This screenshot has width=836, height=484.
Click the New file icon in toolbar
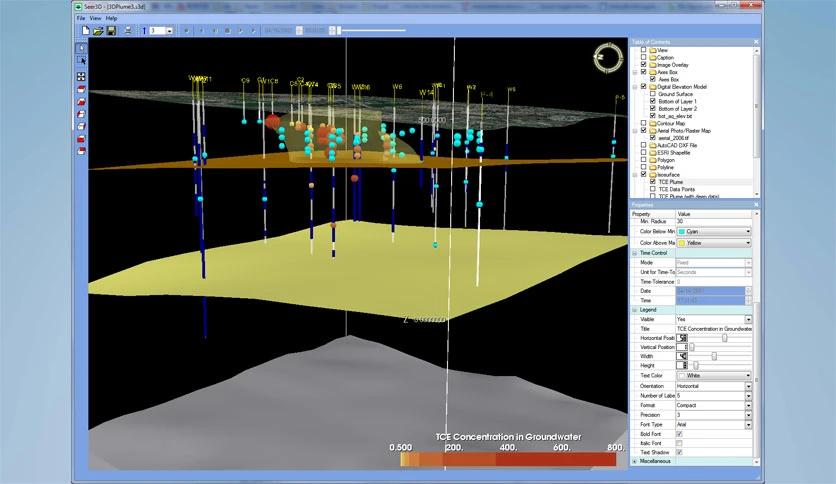coord(85,31)
